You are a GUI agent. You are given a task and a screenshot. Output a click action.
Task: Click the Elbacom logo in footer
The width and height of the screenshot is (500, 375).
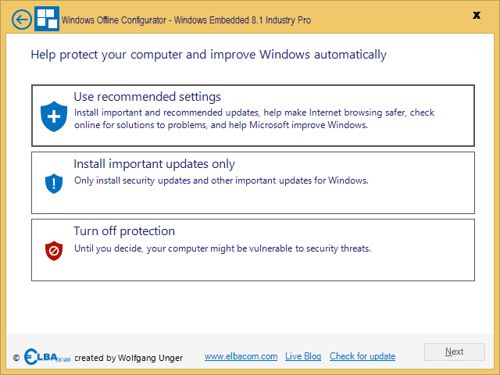pyautogui.click(x=47, y=357)
